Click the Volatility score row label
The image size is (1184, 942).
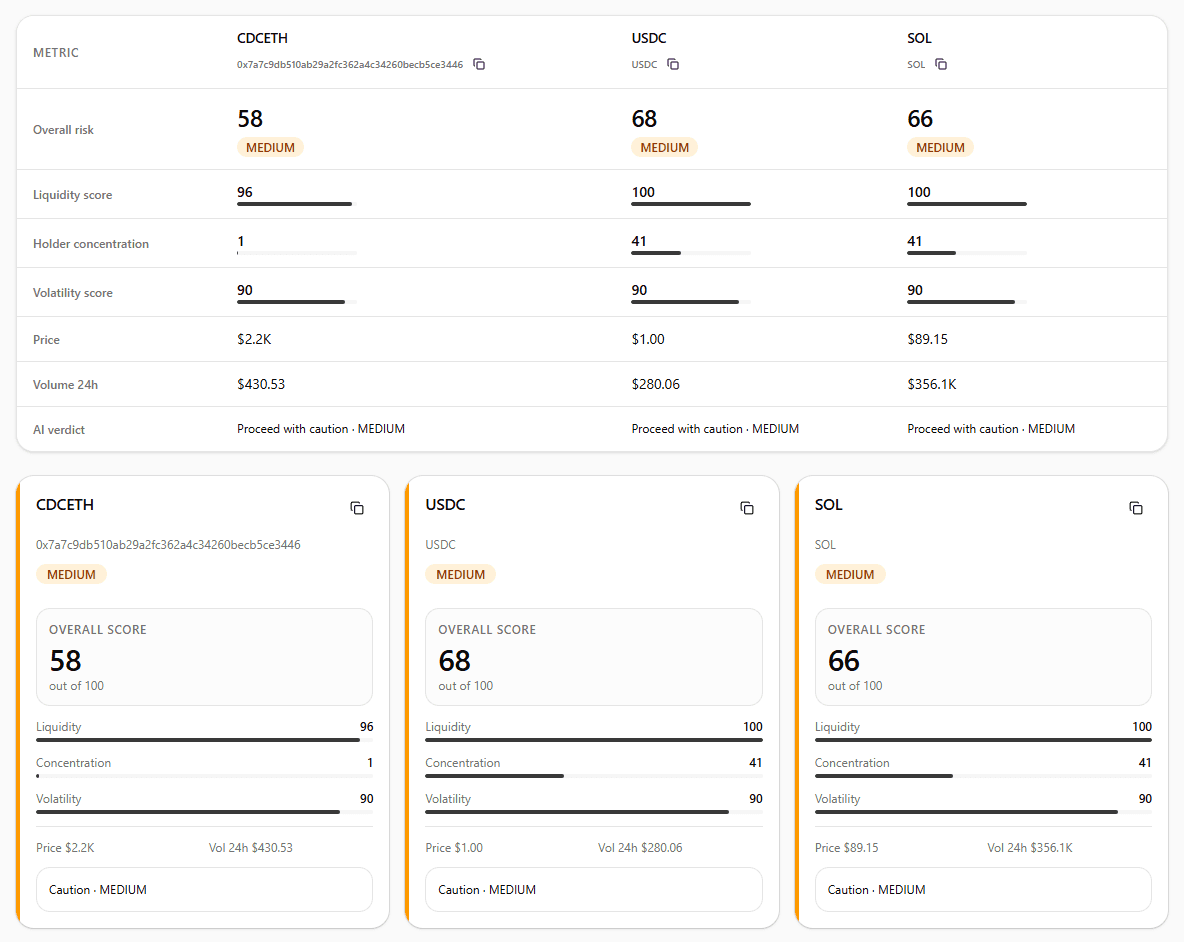click(x=72, y=293)
